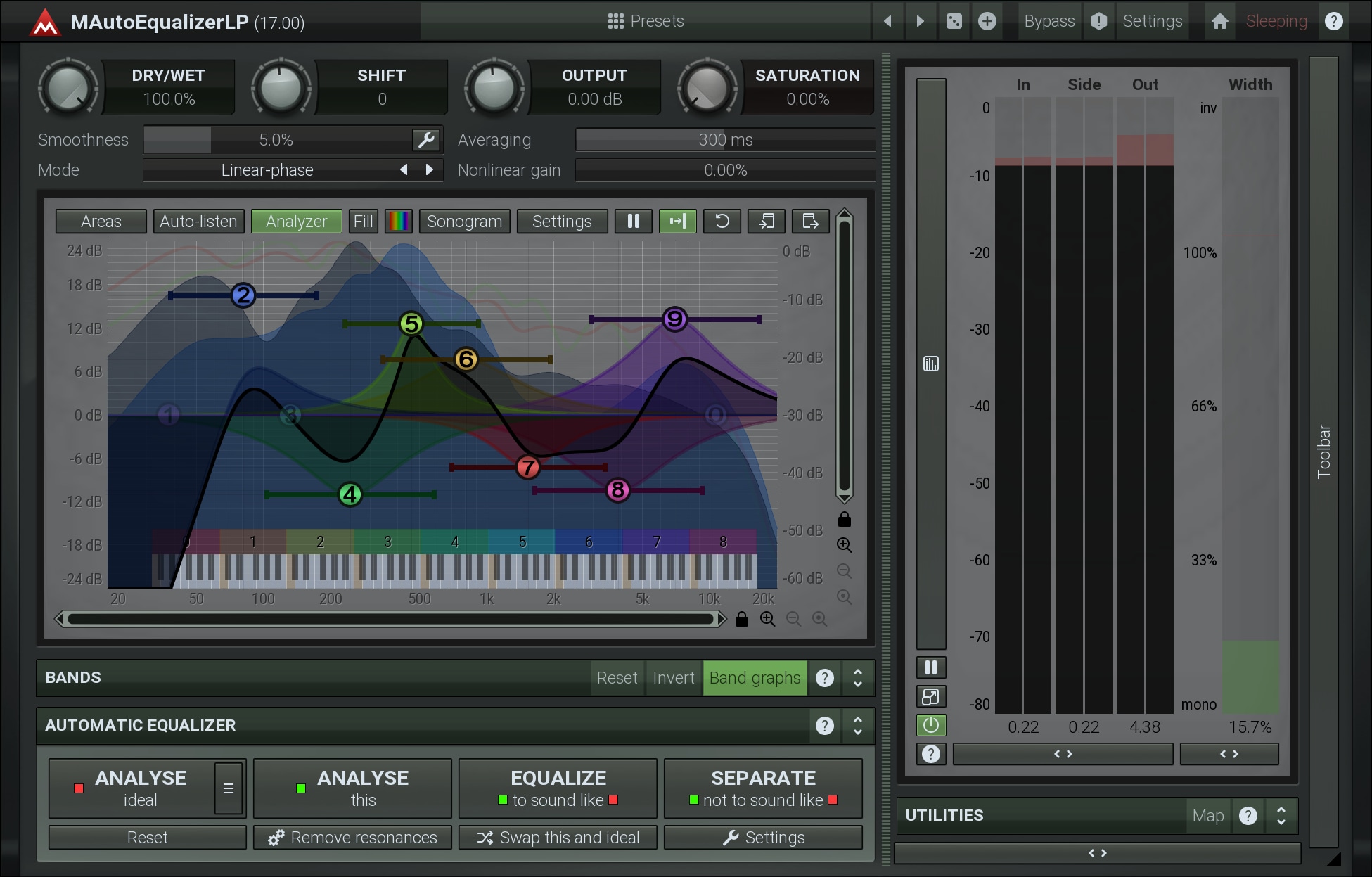Collapse the Automatic Equalizer section

(x=858, y=725)
